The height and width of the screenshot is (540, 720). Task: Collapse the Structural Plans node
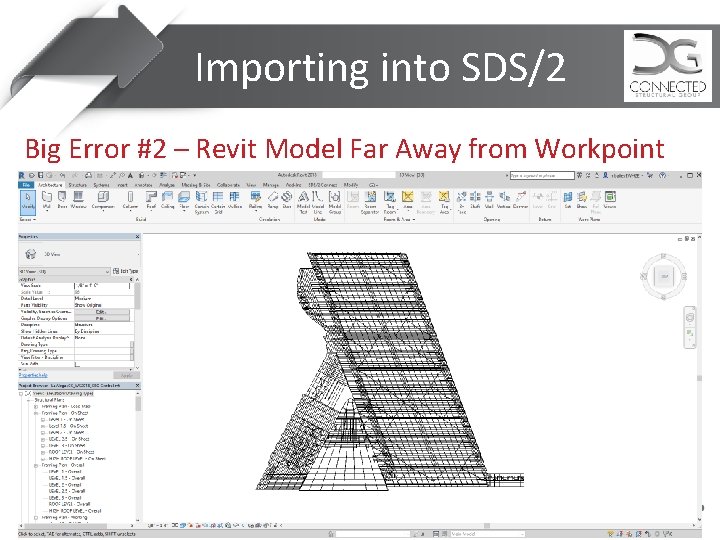pyautogui.click(x=28, y=400)
